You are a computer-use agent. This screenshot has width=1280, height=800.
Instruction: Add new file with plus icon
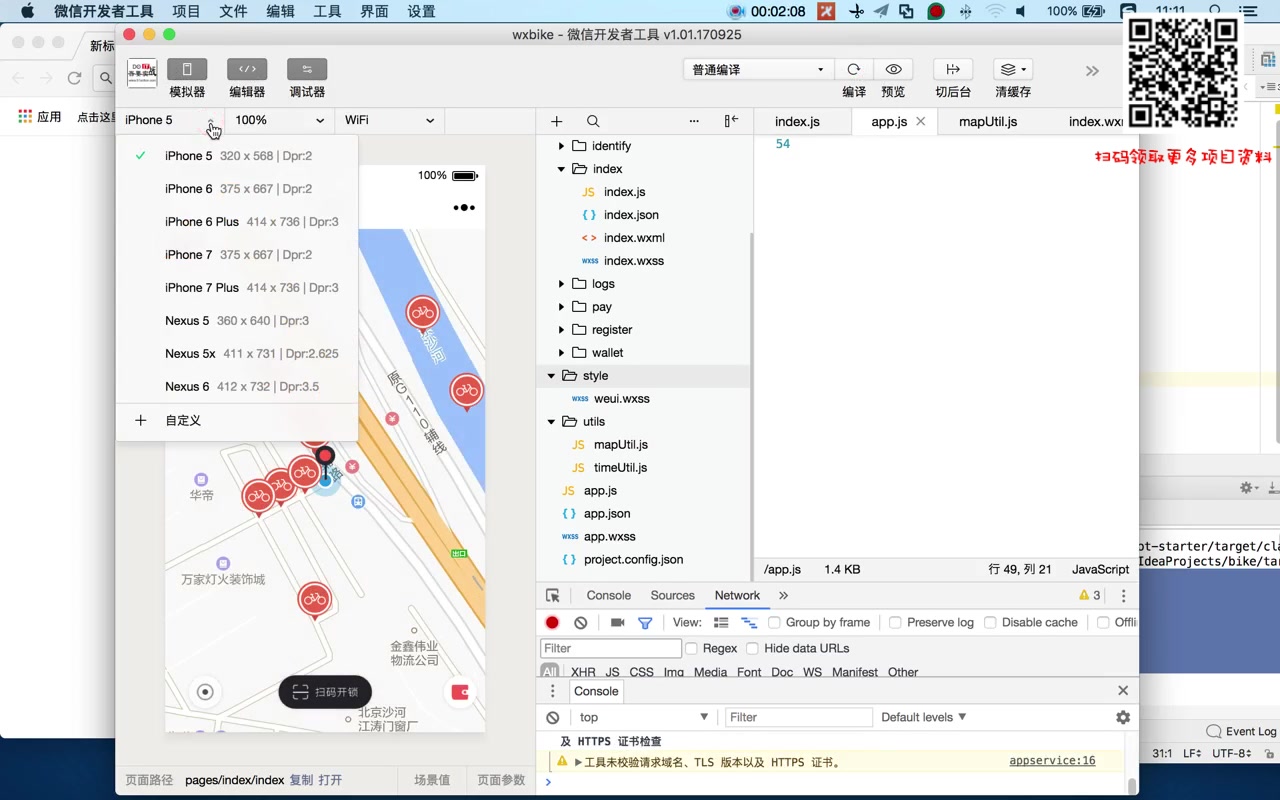coord(557,121)
